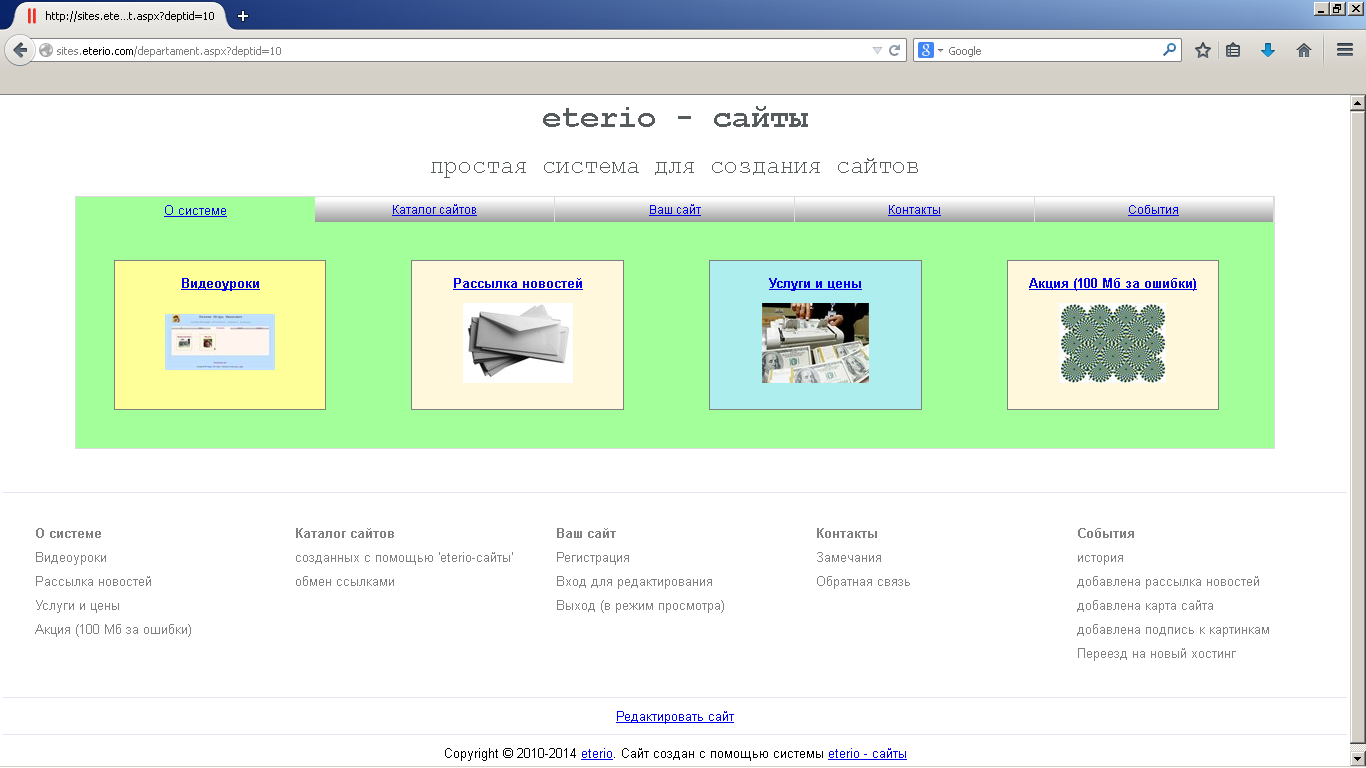
Task: Select the sites.eterio browser tab
Action: click(x=120, y=16)
